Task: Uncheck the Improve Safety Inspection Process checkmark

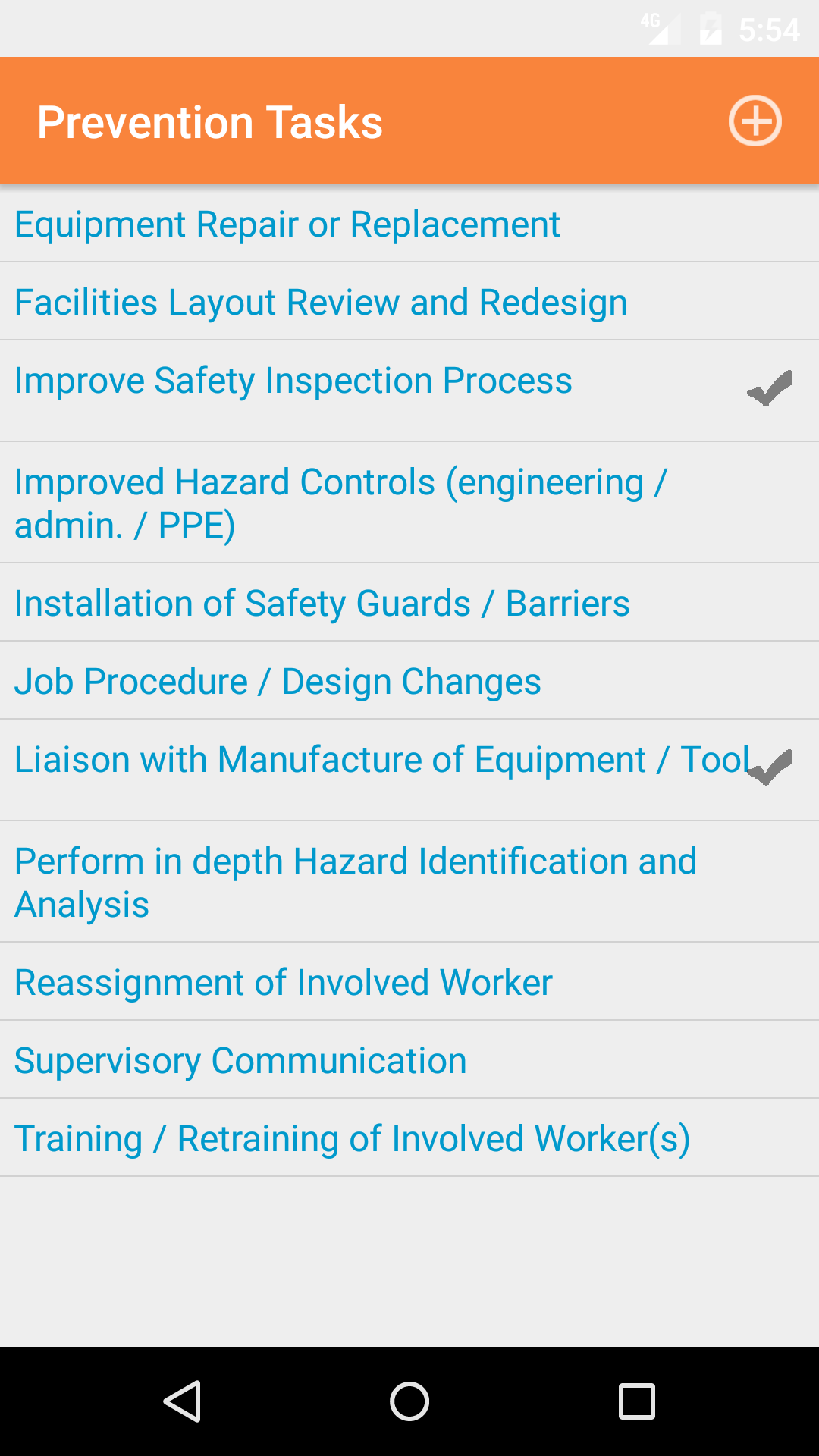Action: [769, 388]
